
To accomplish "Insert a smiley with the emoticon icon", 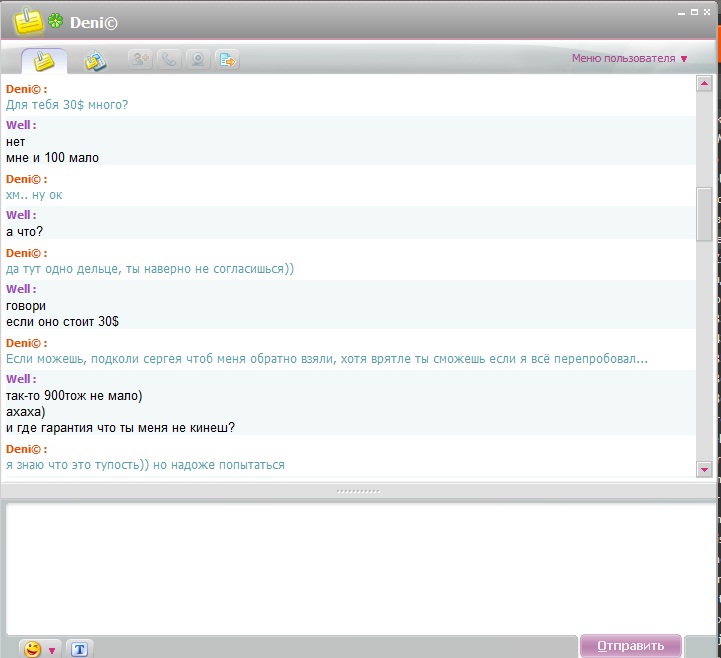I will click(33, 649).
